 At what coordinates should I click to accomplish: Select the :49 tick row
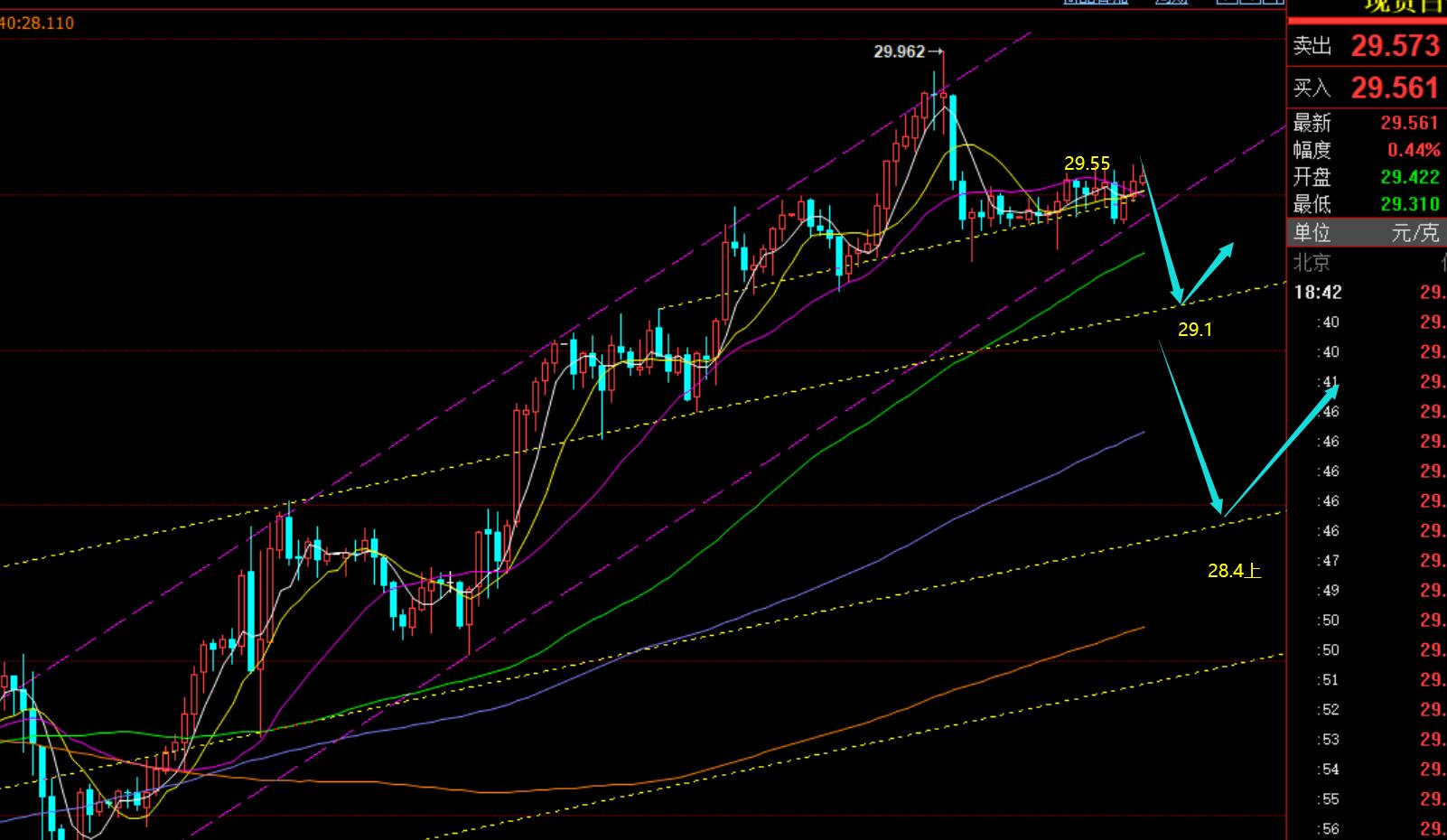click(x=1367, y=591)
